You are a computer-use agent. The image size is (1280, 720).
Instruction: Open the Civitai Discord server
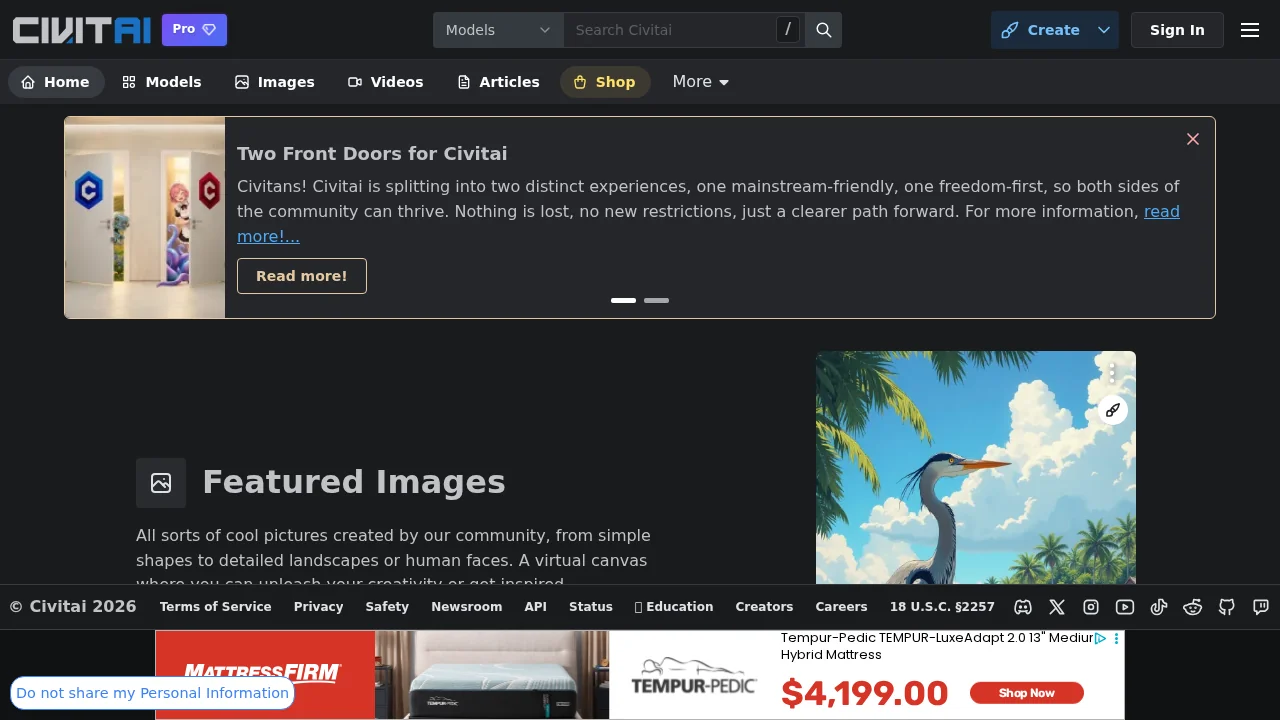[x=1022, y=607]
